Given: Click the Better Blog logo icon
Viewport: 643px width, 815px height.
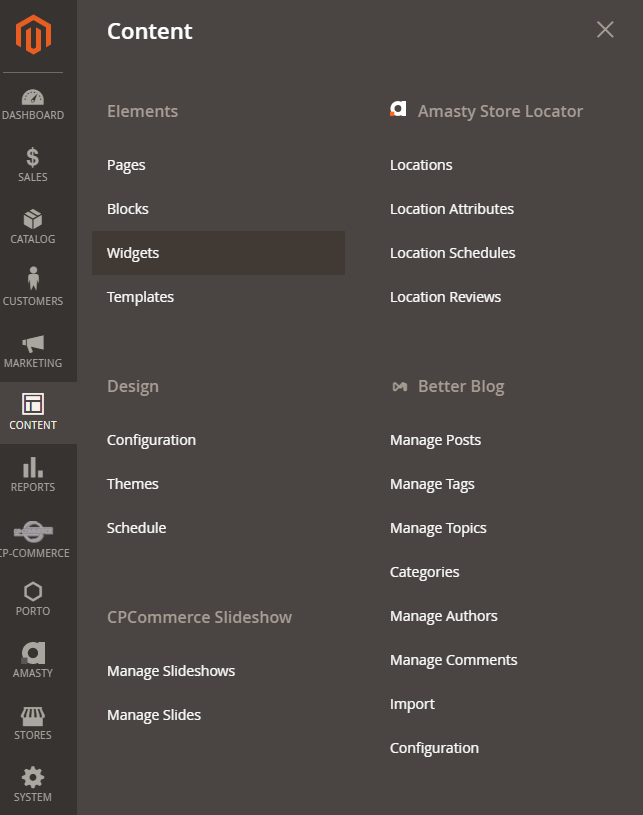Looking at the screenshot, I should [x=400, y=386].
